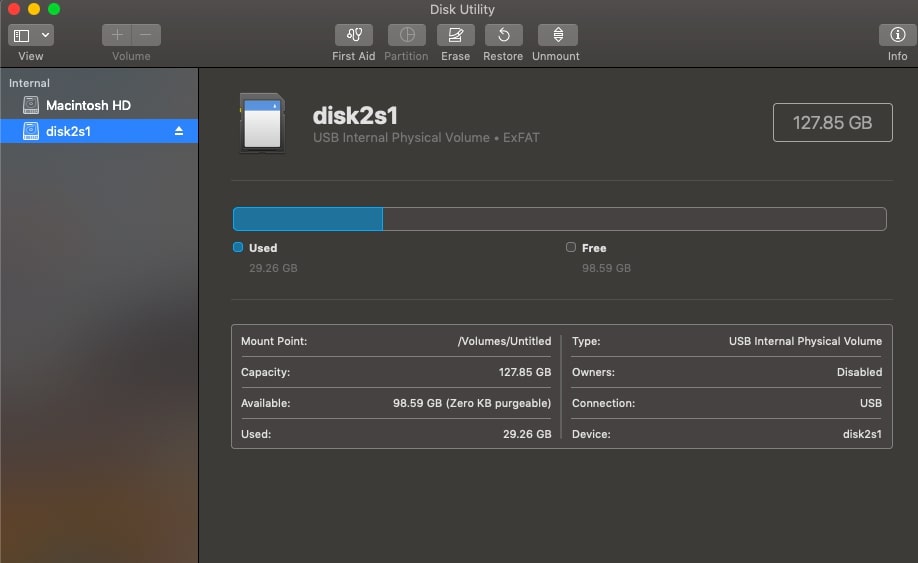This screenshot has width=918, height=563.
Task: Click the disk usage bar
Action: tap(559, 219)
